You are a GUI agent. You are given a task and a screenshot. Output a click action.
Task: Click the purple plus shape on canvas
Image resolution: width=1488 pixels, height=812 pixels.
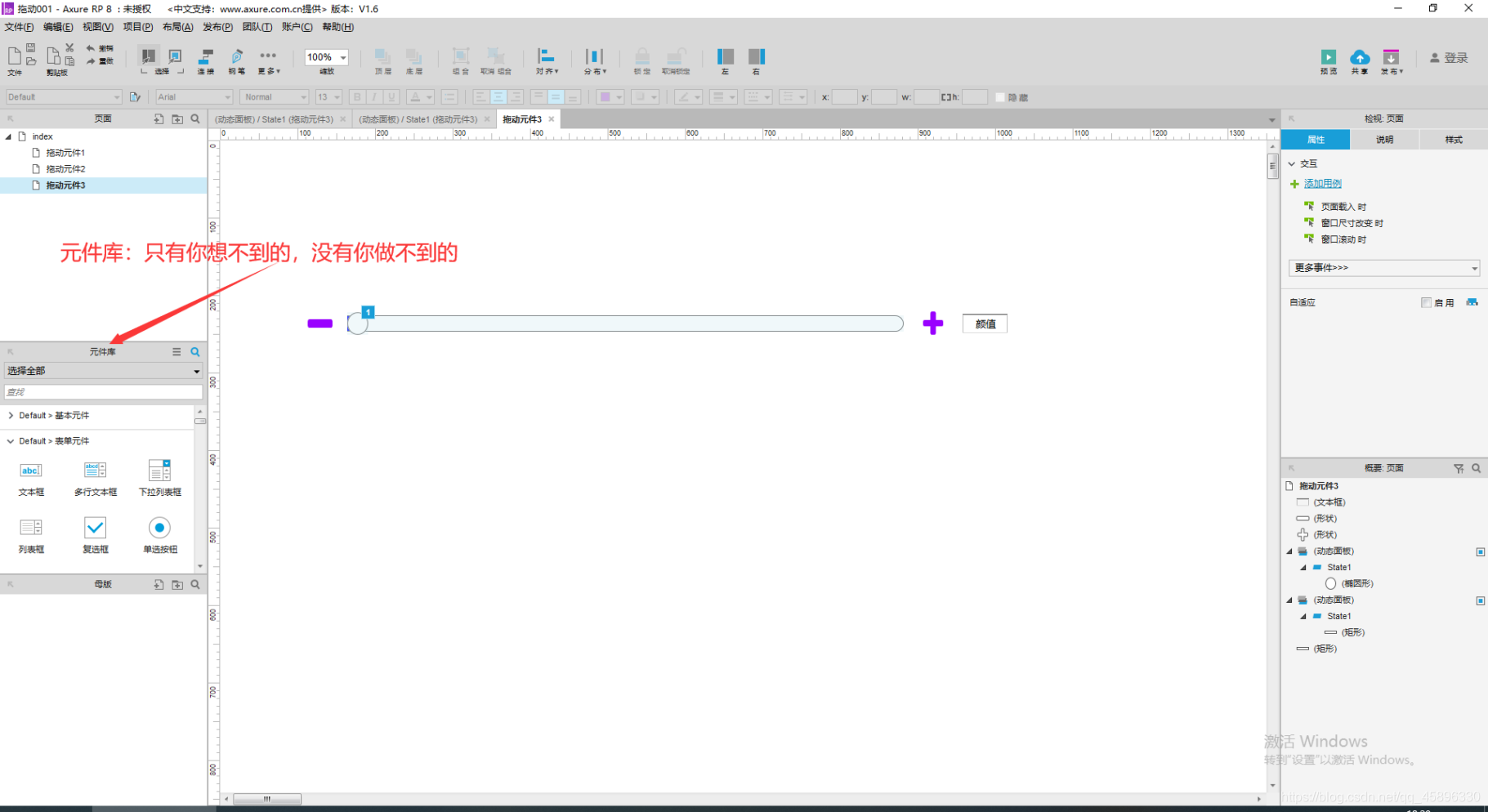[x=933, y=323]
